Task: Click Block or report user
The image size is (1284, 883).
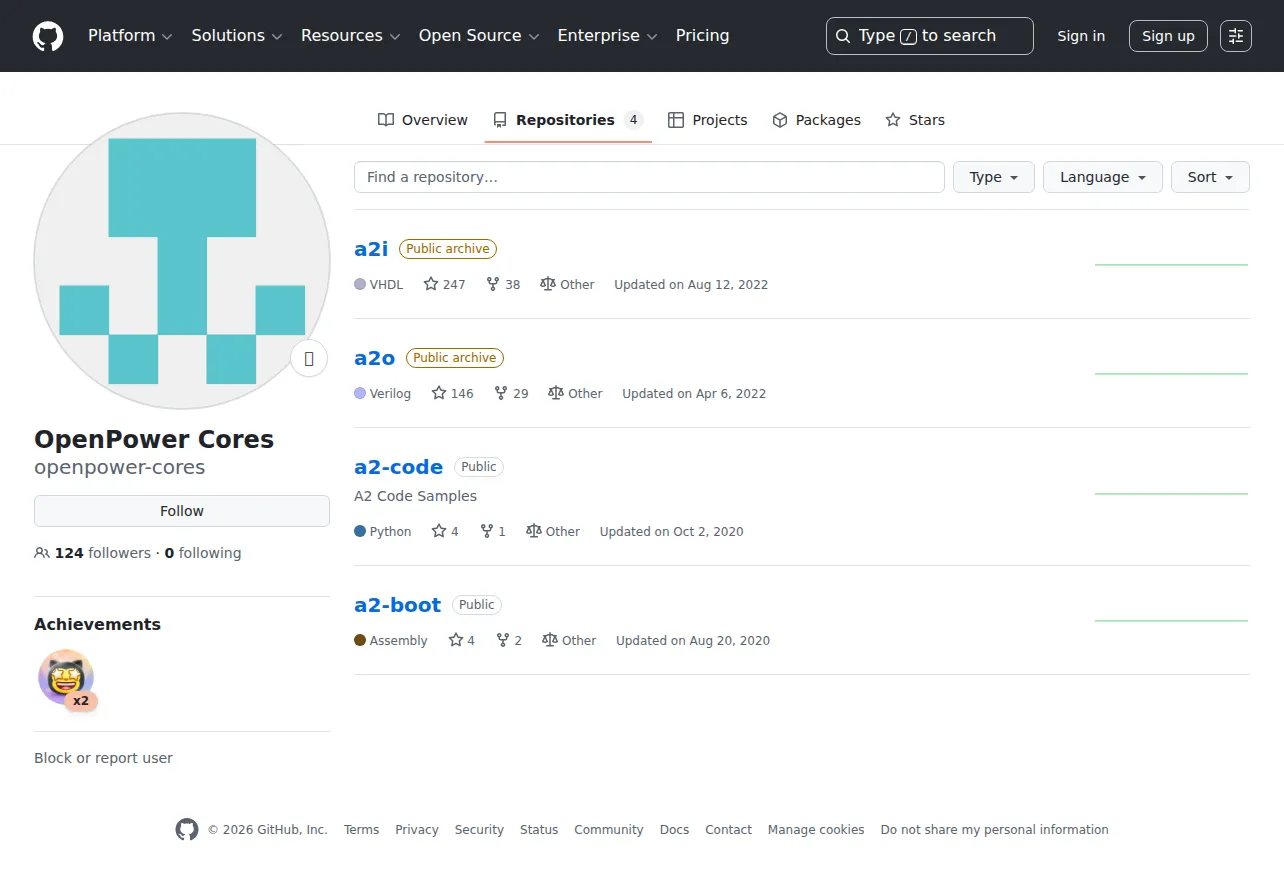Action: point(103,758)
